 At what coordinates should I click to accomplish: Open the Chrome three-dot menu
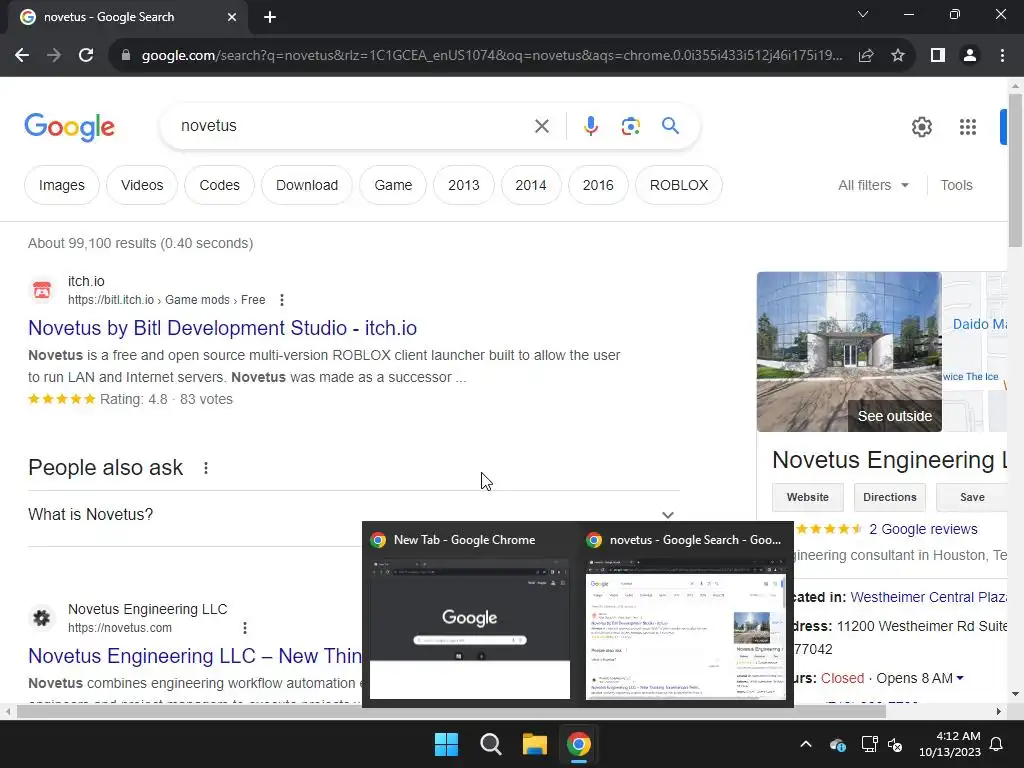point(1002,56)
